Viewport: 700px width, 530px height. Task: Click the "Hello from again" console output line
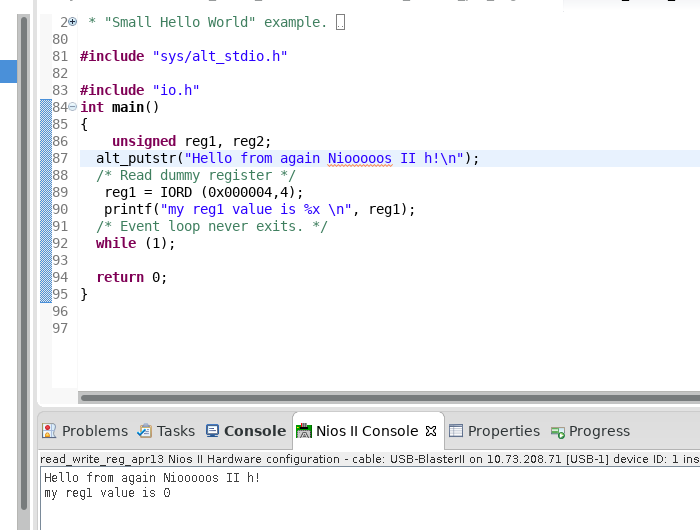[x=151, y=478]
